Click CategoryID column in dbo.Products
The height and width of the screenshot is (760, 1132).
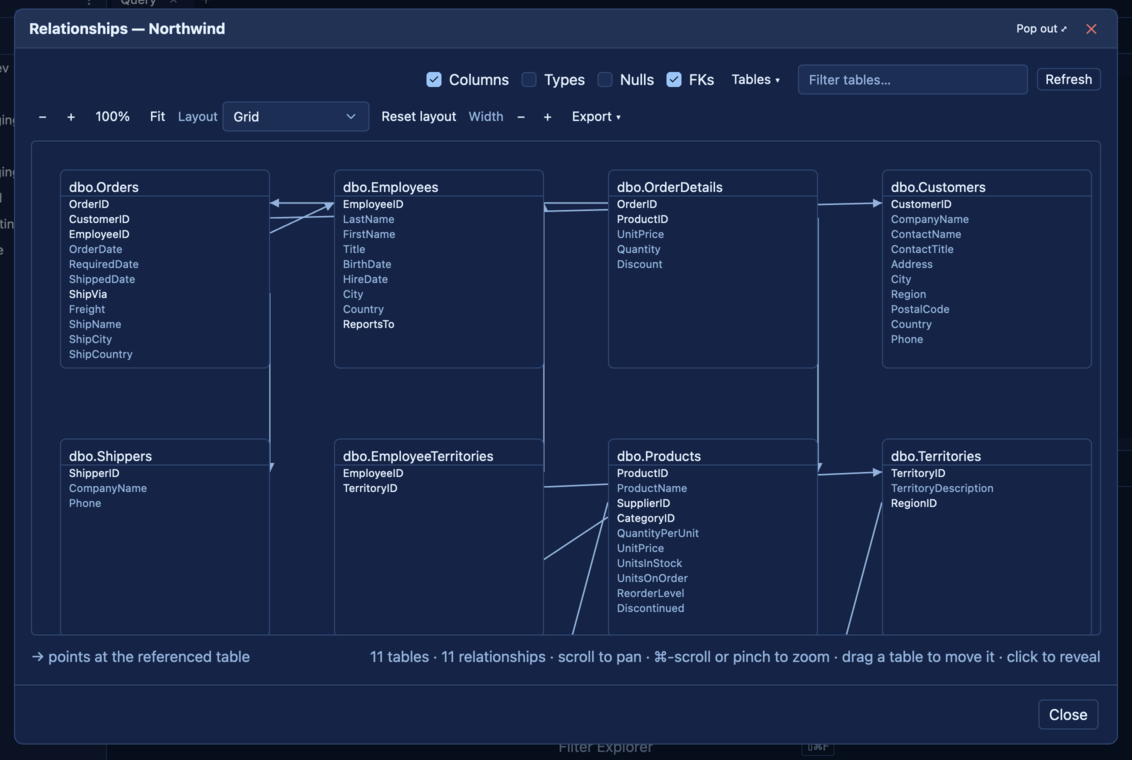coord(645,518)
